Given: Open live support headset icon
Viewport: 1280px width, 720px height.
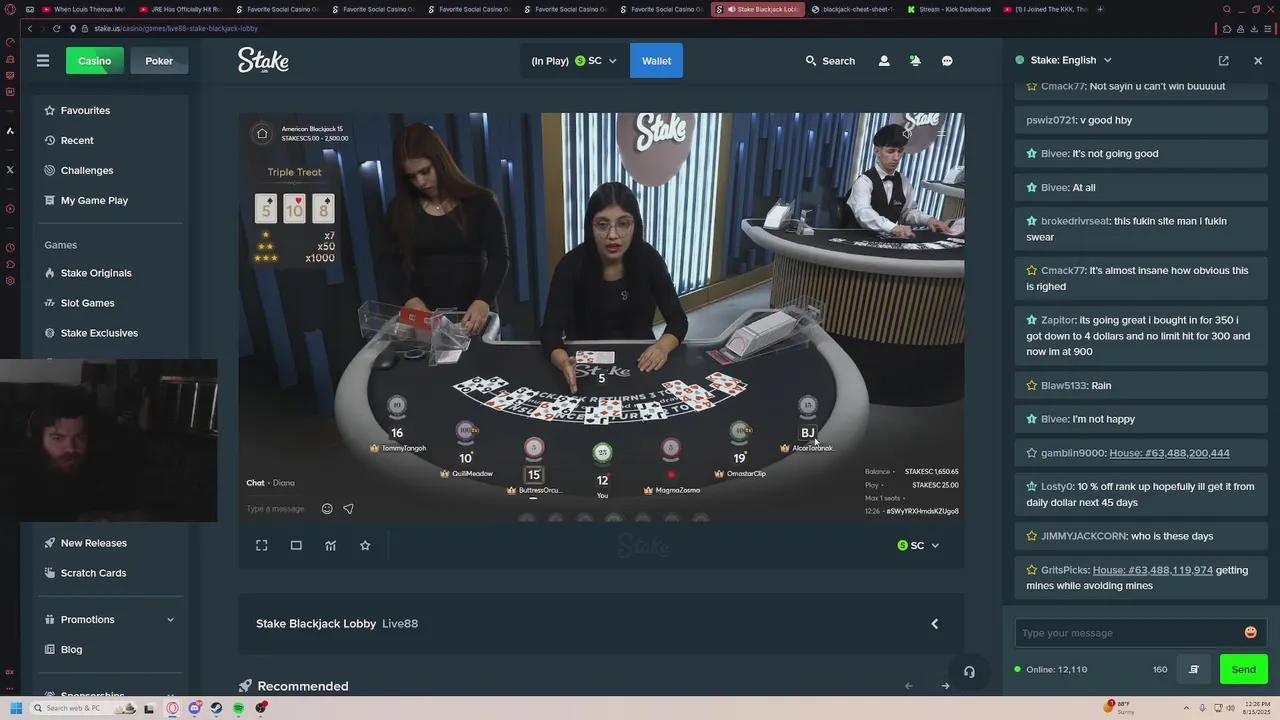Looking at the screenshot, I should (969, 672).
